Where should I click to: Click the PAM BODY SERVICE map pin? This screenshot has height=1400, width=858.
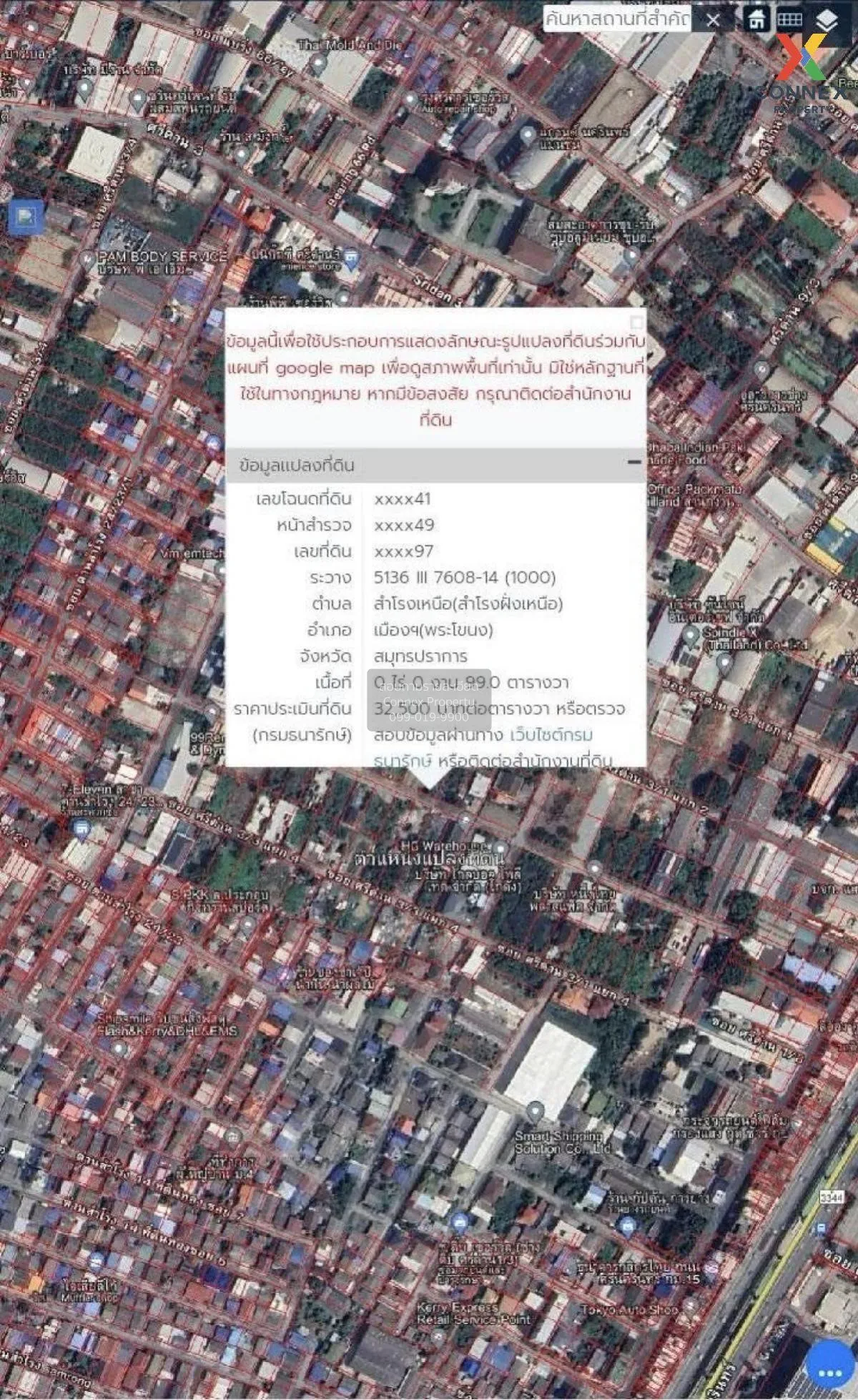coord(87,260)
